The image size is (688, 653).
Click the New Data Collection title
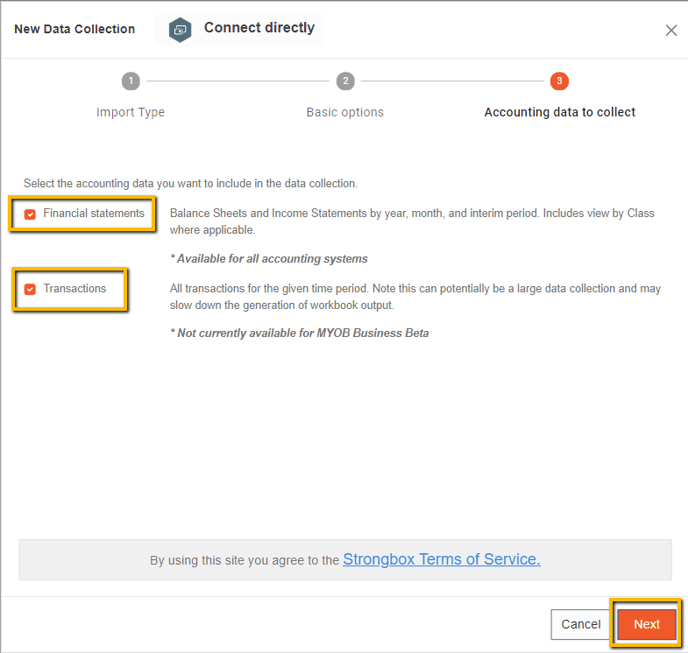point(74,29)
